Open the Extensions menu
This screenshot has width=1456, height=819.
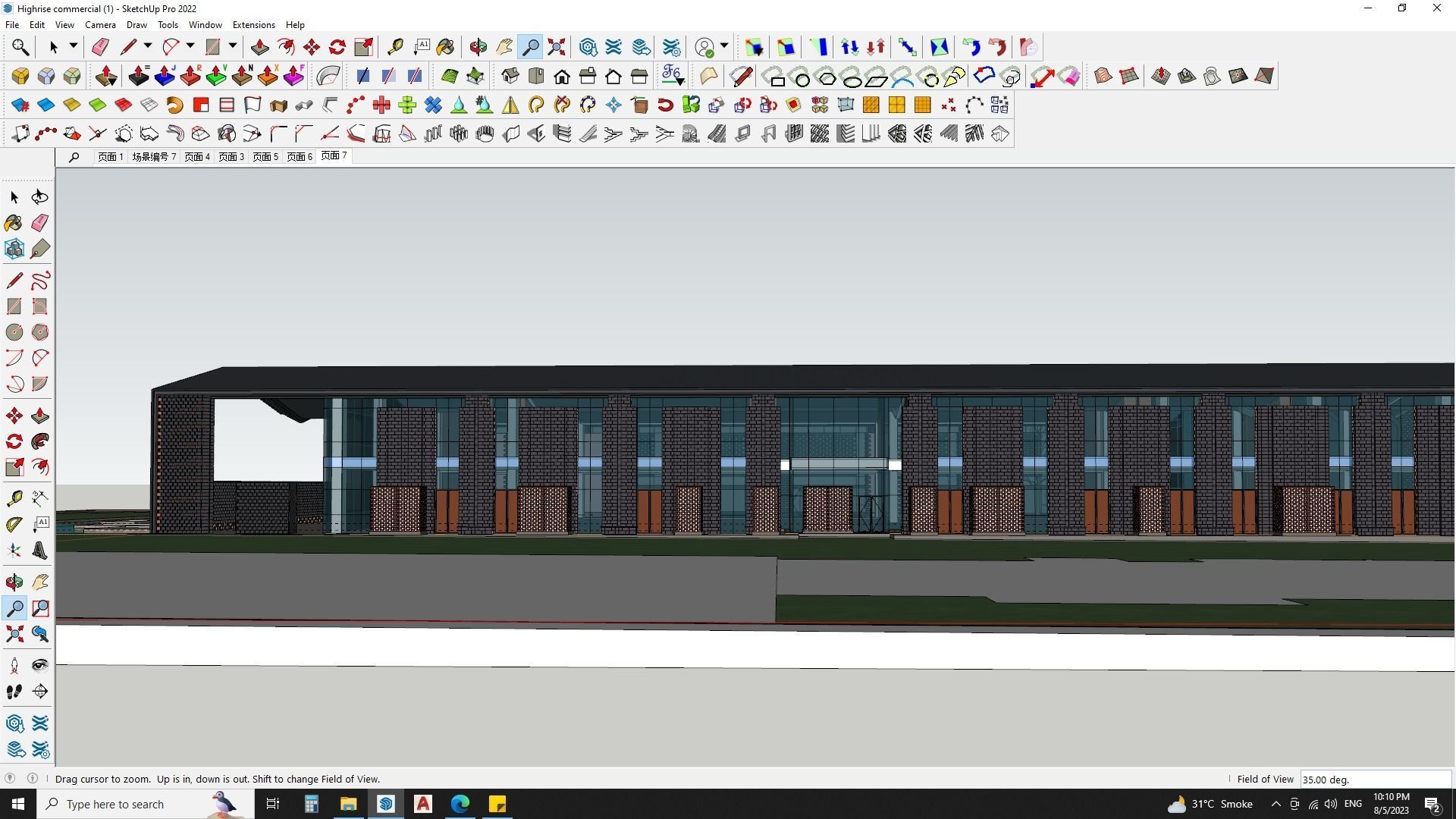(253, 24)
